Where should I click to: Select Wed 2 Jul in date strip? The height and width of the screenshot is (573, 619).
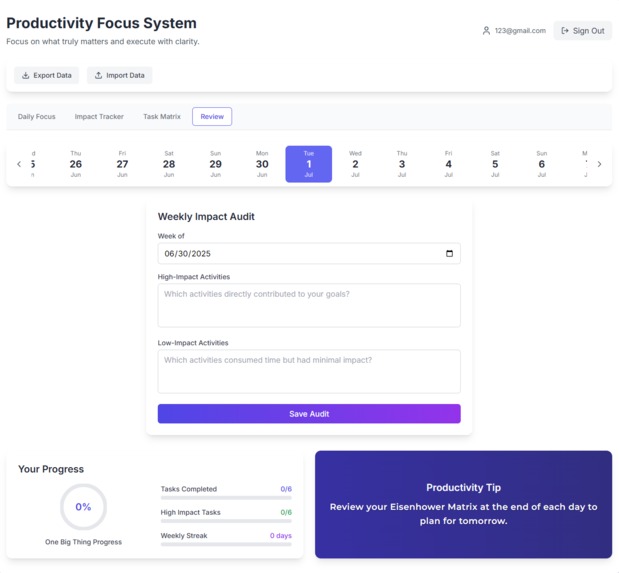[x=355, y=164]
